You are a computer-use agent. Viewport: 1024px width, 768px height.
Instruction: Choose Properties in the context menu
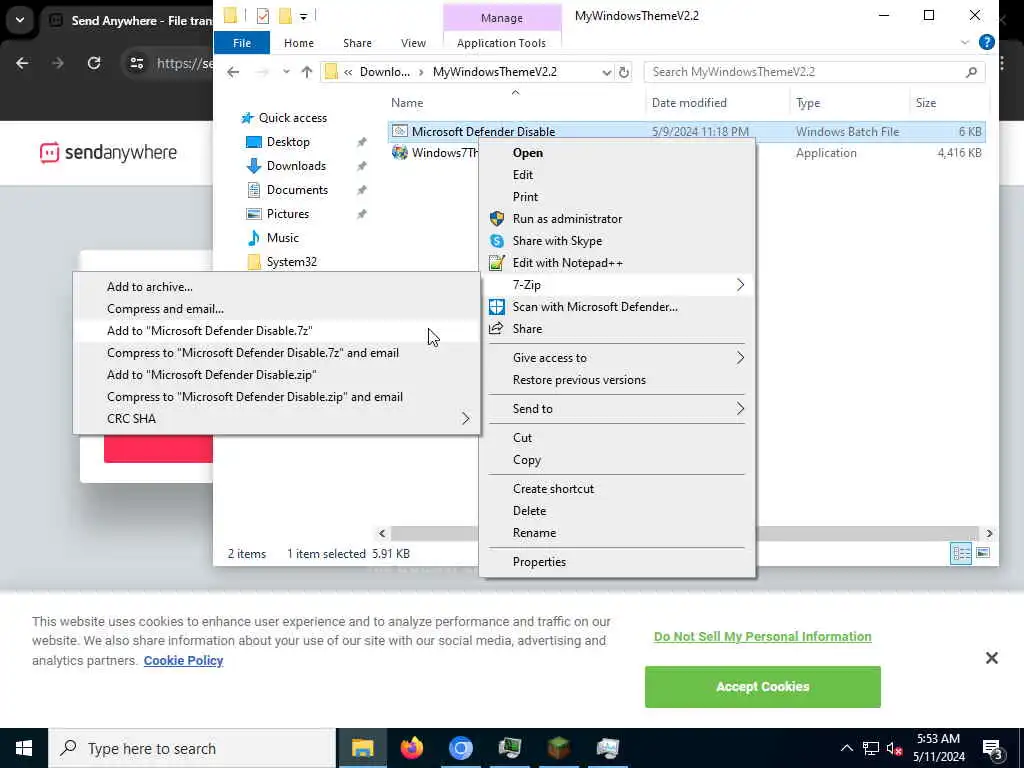617,562
